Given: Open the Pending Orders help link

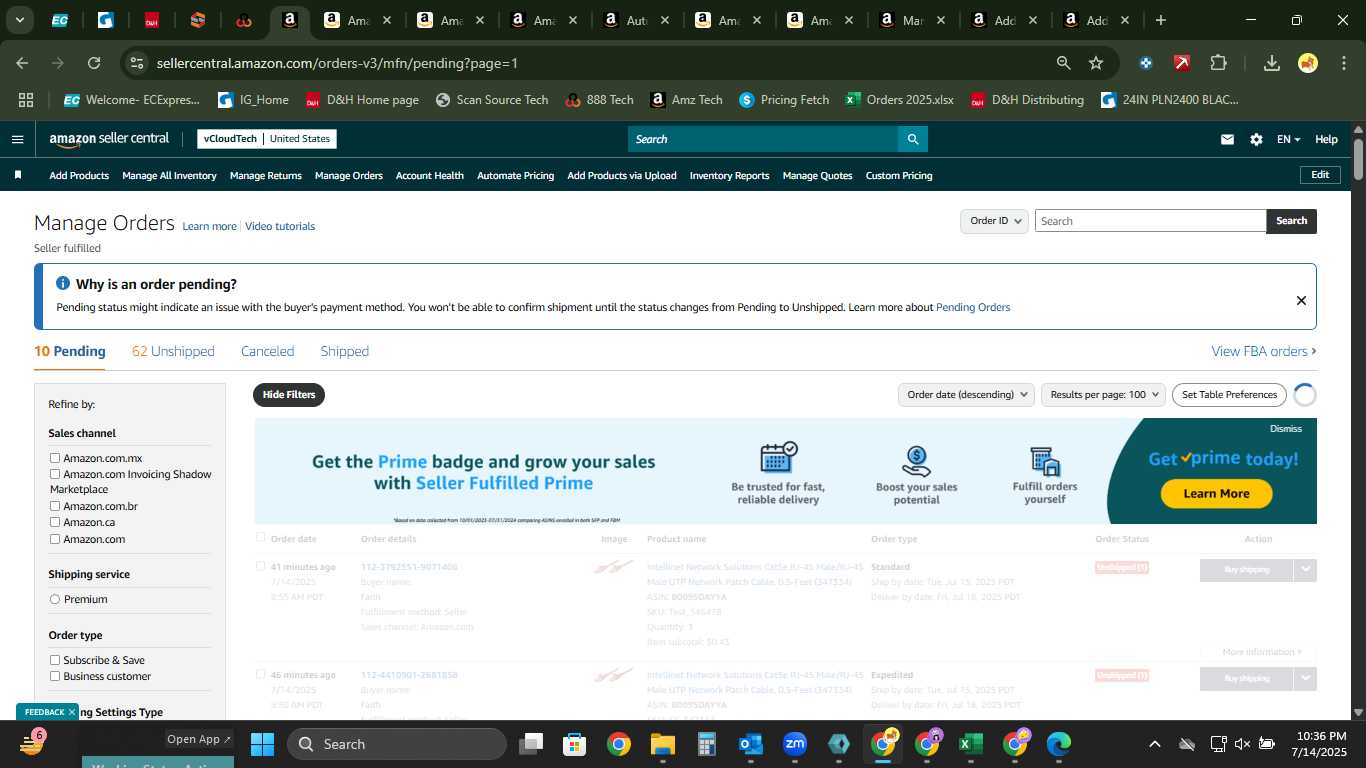Looking at the screenshot, I should click(973, 307).
